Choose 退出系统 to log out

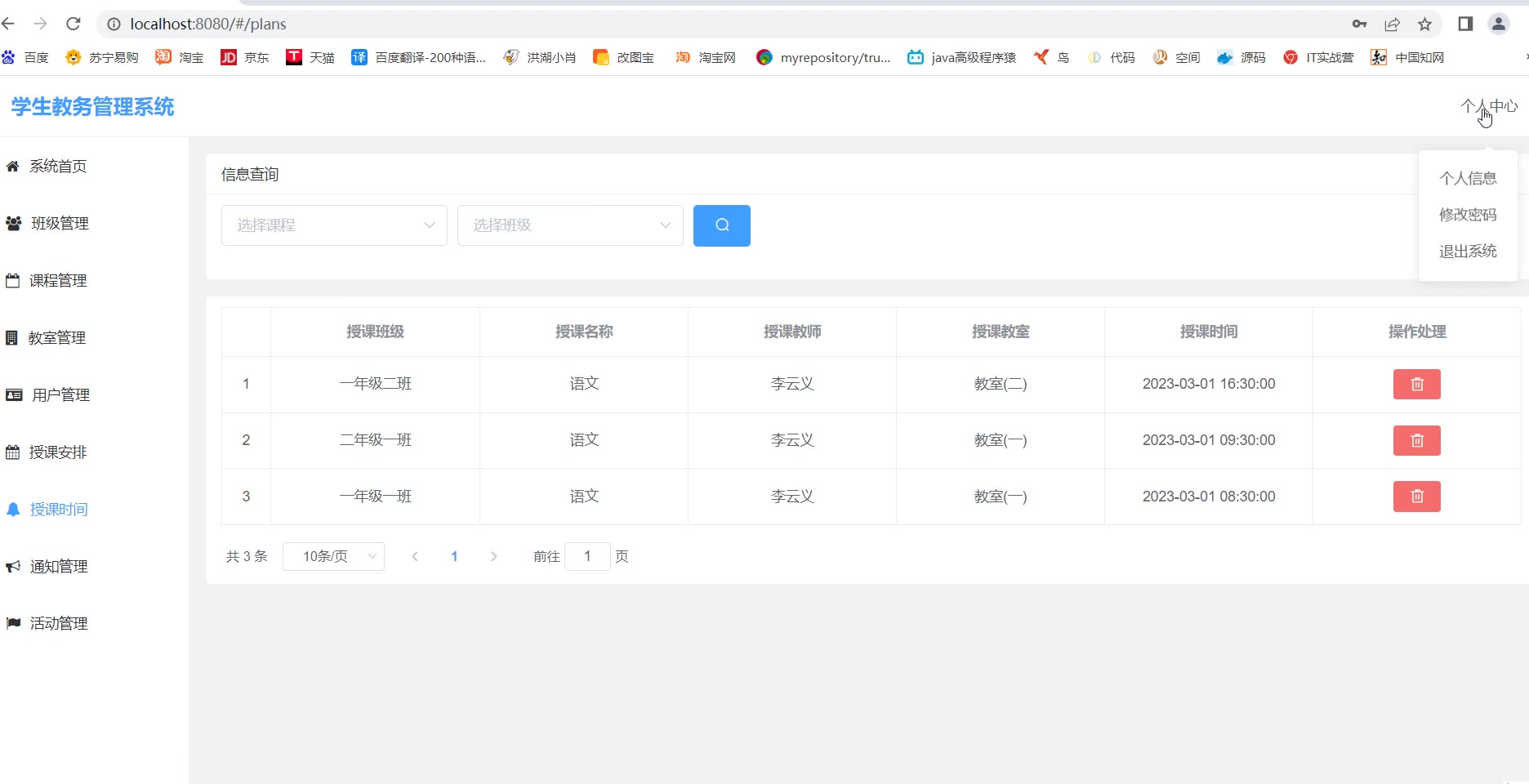click(1467, 252)
